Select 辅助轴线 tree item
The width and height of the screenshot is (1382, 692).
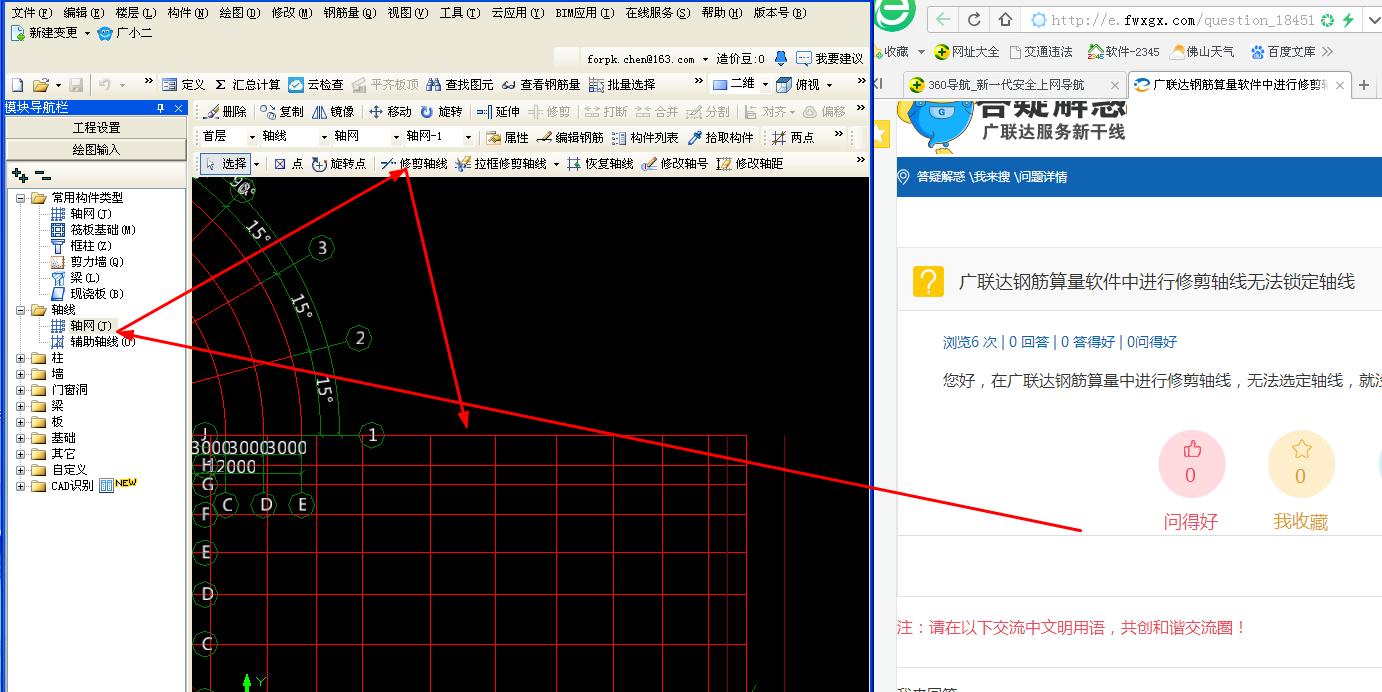[x=93, y=342]
